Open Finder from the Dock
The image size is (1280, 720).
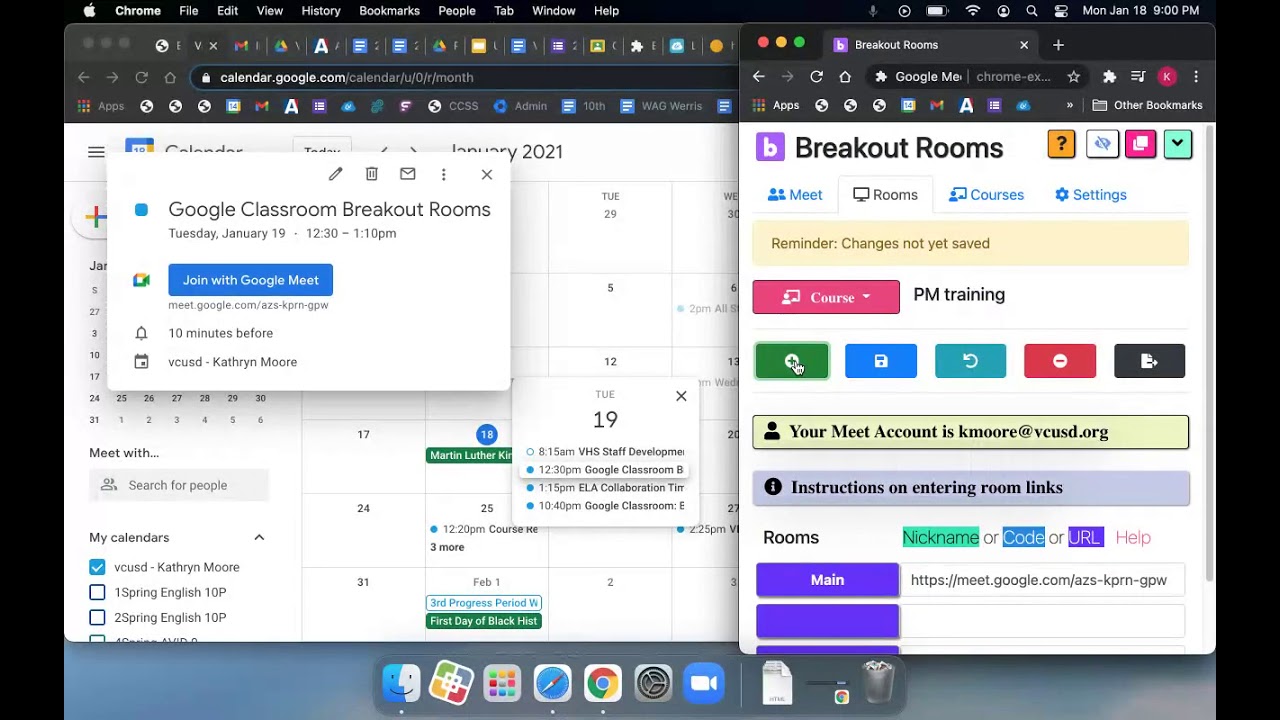pyautogui.click(x=401, y=683)
